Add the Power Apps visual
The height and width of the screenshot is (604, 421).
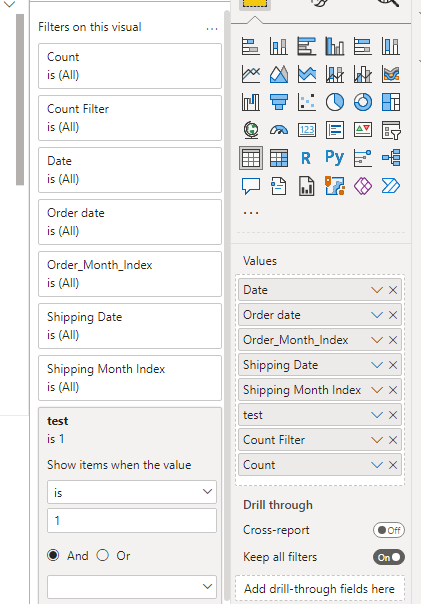pyautogui.click(x=363, y=186)
